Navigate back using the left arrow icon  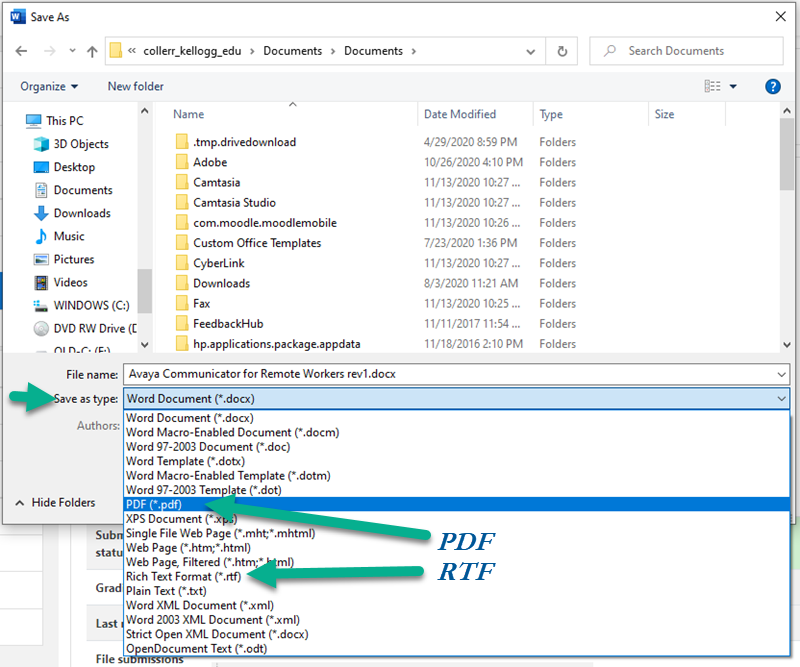(22, 50)
